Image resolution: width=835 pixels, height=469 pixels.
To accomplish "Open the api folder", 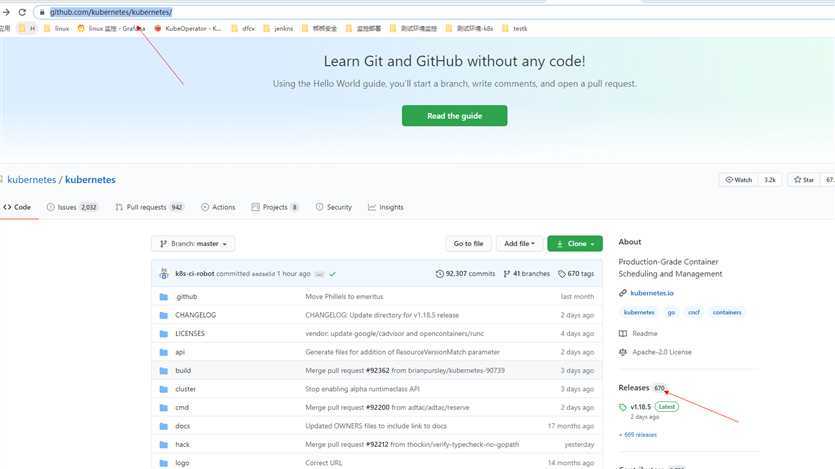I will [180, 352].
